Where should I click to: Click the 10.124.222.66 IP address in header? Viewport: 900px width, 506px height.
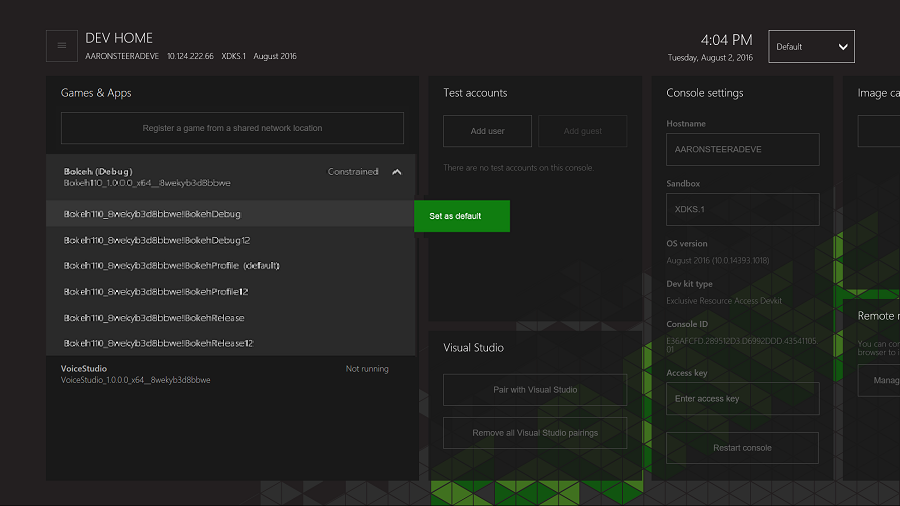pos(190,56)
